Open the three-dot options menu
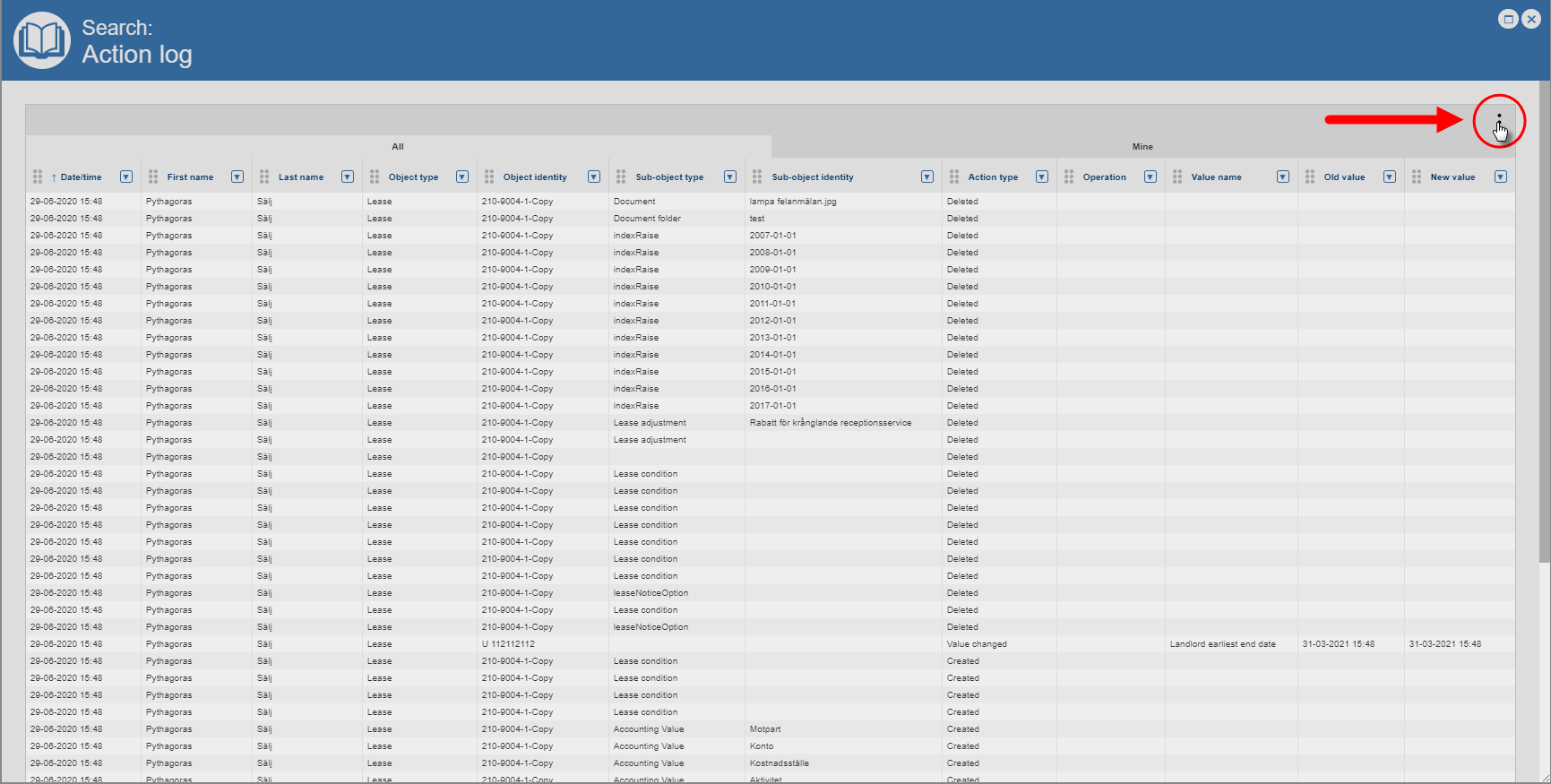Image resolution: width=1551 pixels, height=784 pixels. [1498, 120]
